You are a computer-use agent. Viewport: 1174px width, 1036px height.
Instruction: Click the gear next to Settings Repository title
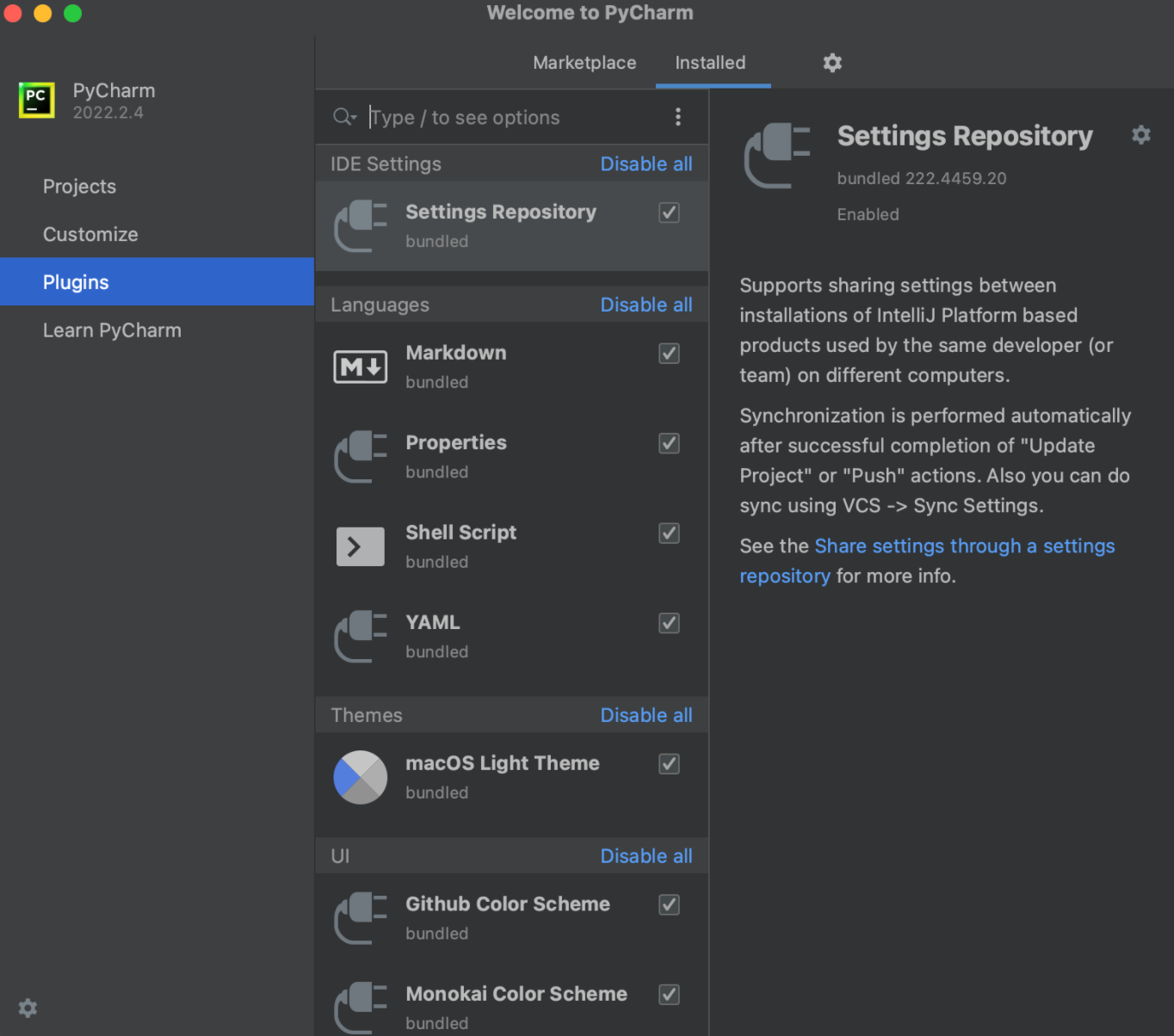click(1141, 135)
